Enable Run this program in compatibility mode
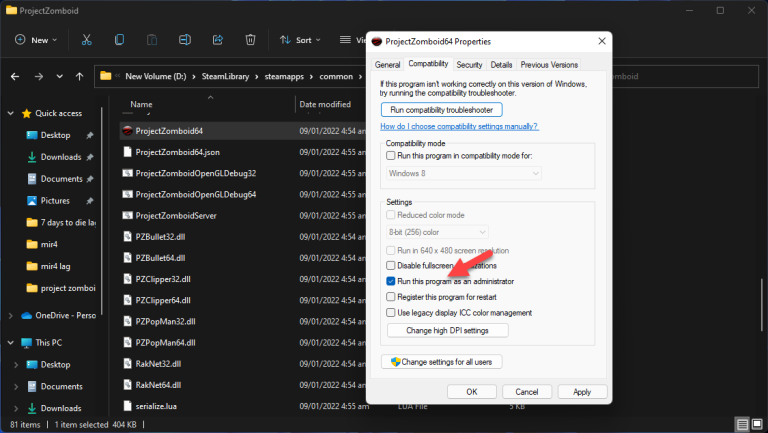 [390, 156]
